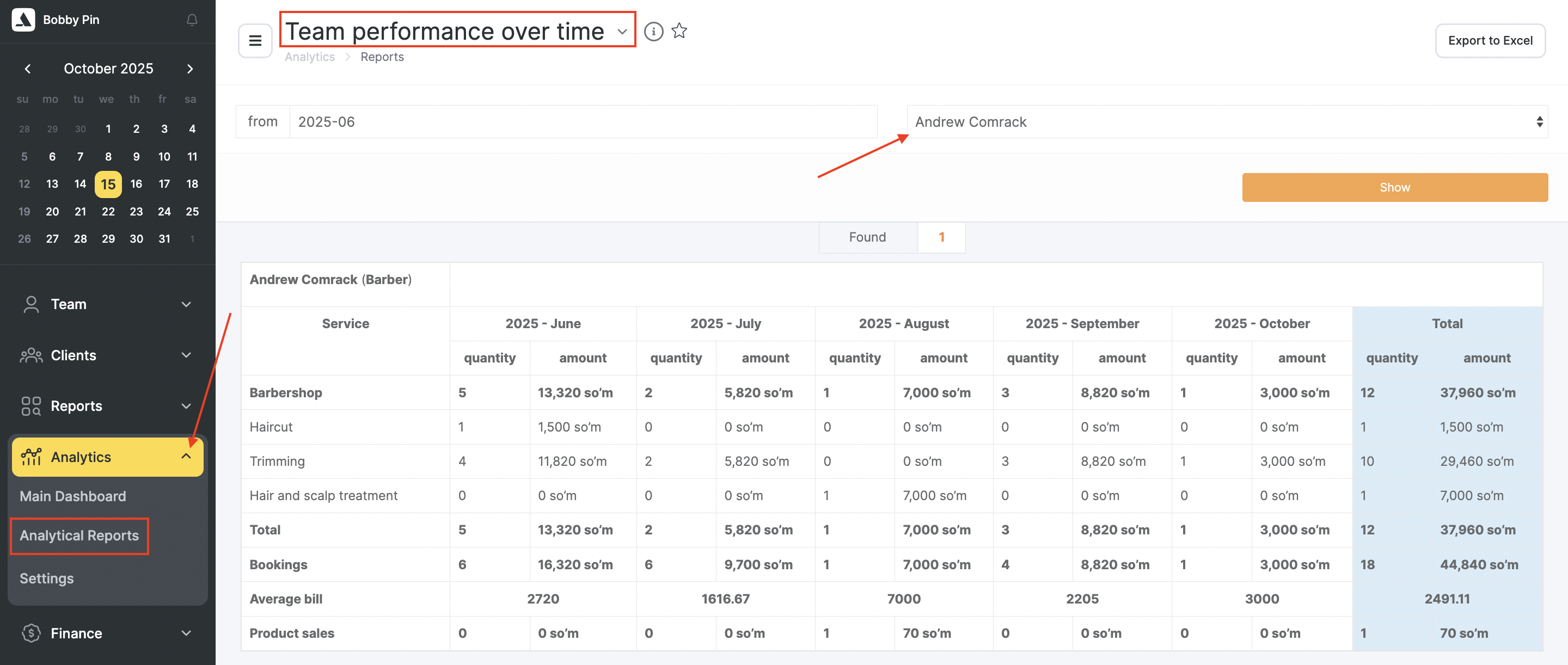
Task: Open the report info icon
Action: [653, 31]
